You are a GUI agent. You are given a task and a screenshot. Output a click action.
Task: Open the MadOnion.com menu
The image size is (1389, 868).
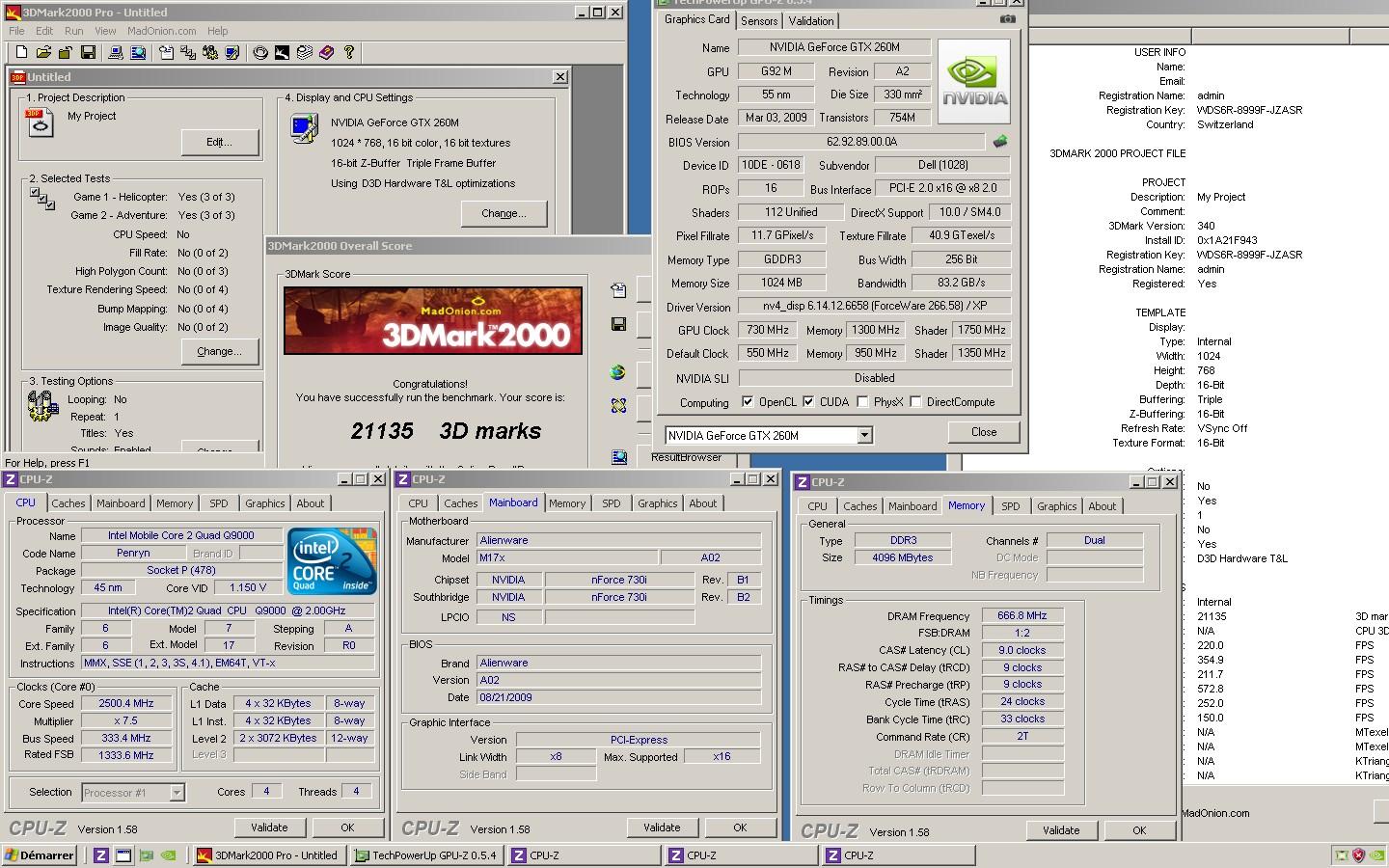[x=161, y=31]
